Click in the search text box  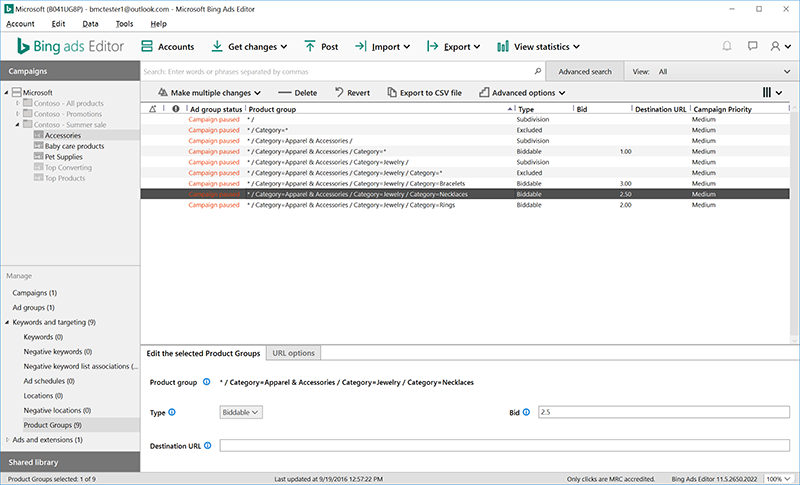(337, 71)
